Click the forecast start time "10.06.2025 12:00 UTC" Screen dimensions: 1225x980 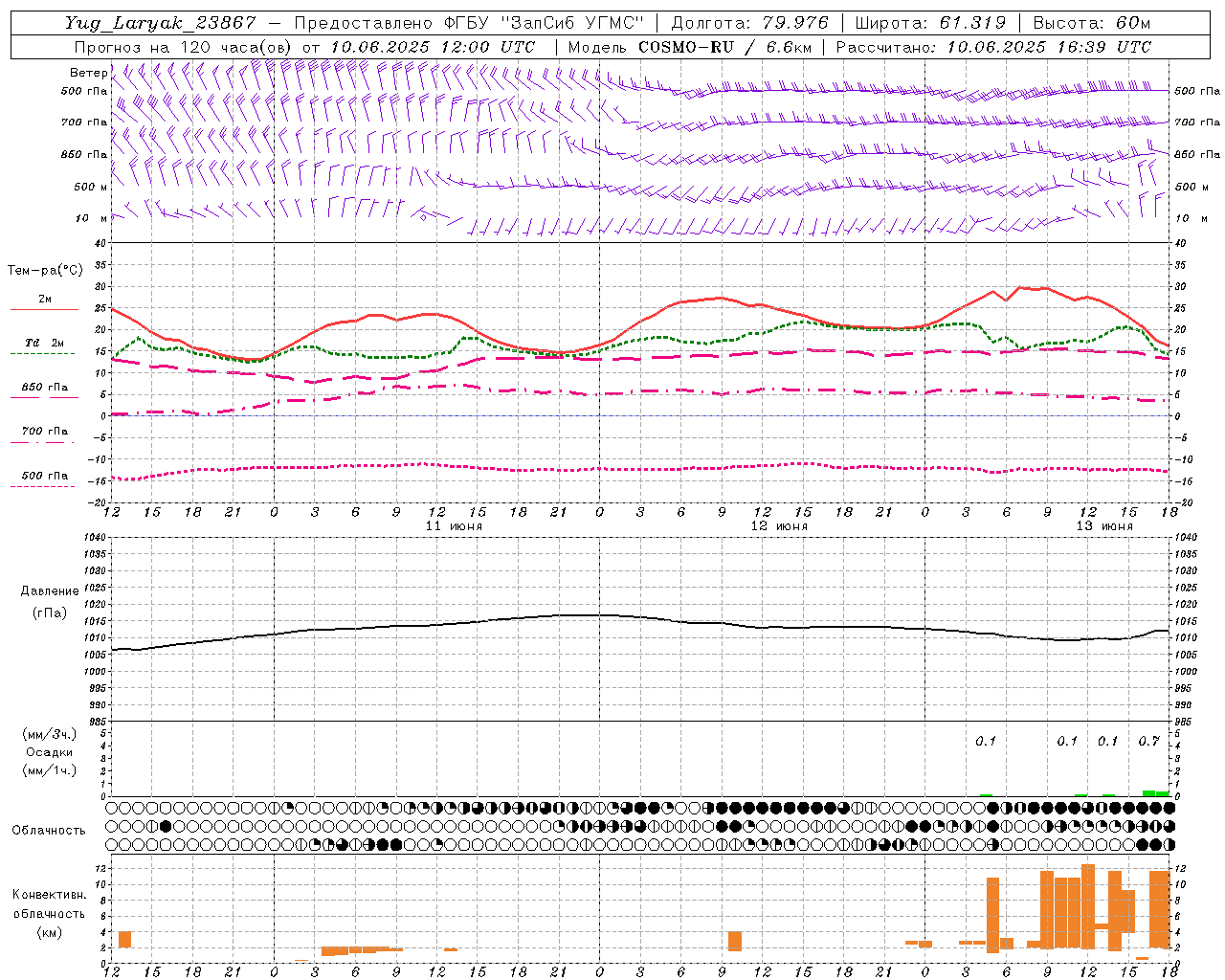coord(433,47)
